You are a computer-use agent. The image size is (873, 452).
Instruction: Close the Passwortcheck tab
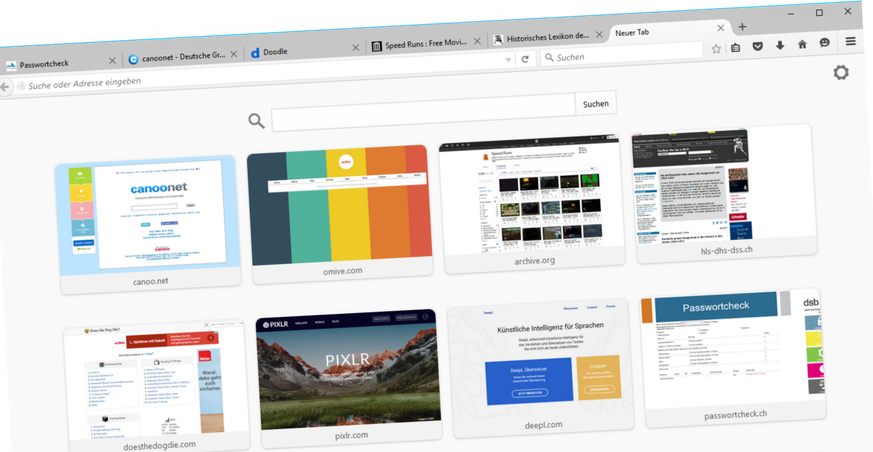[111, 61]
